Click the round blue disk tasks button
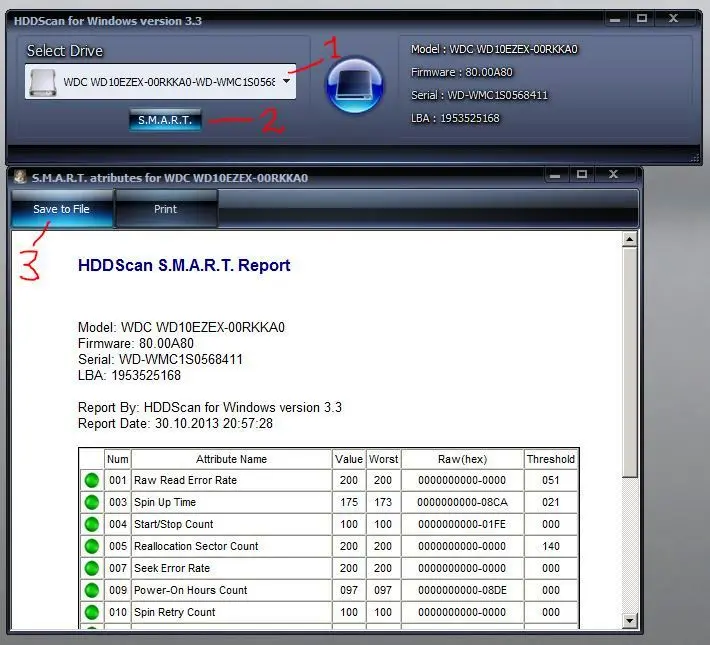 (x=355, y=85)
